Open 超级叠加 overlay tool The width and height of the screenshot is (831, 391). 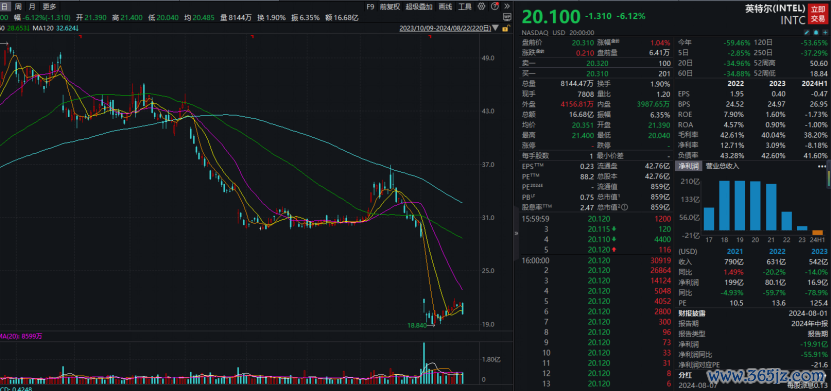[419, 7]
